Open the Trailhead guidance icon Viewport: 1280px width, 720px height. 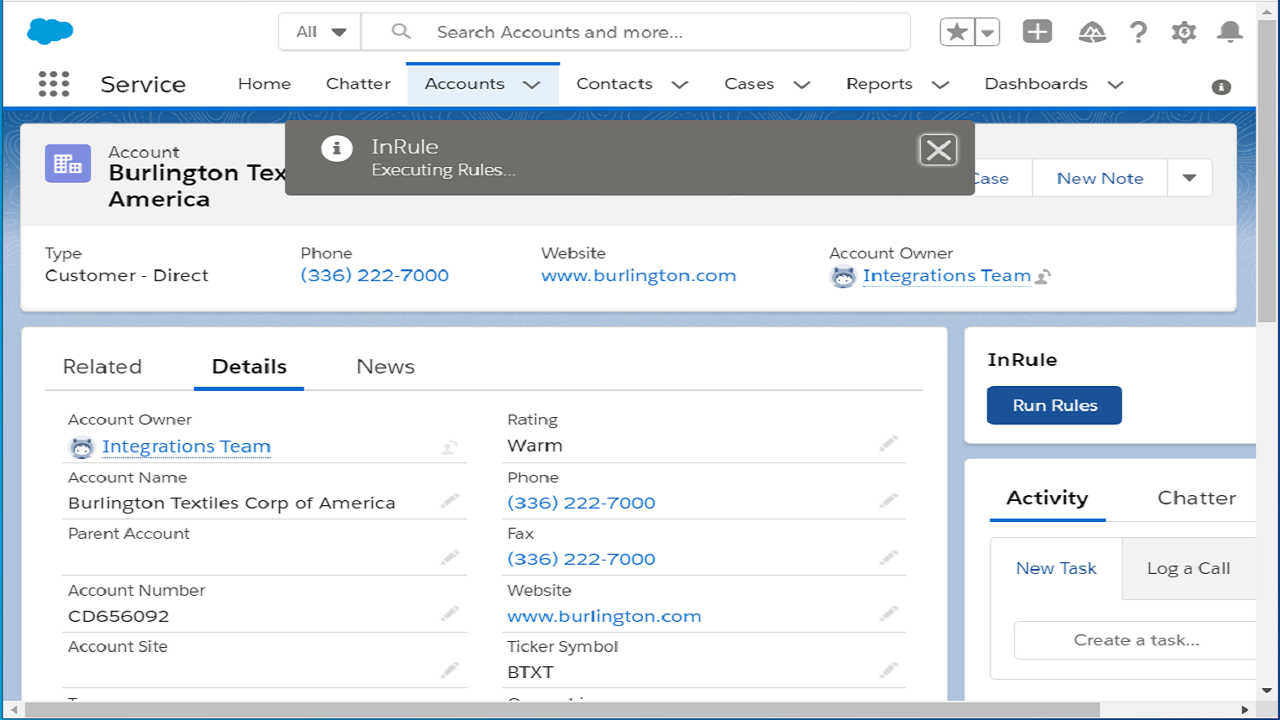(x=1092, y=32)
